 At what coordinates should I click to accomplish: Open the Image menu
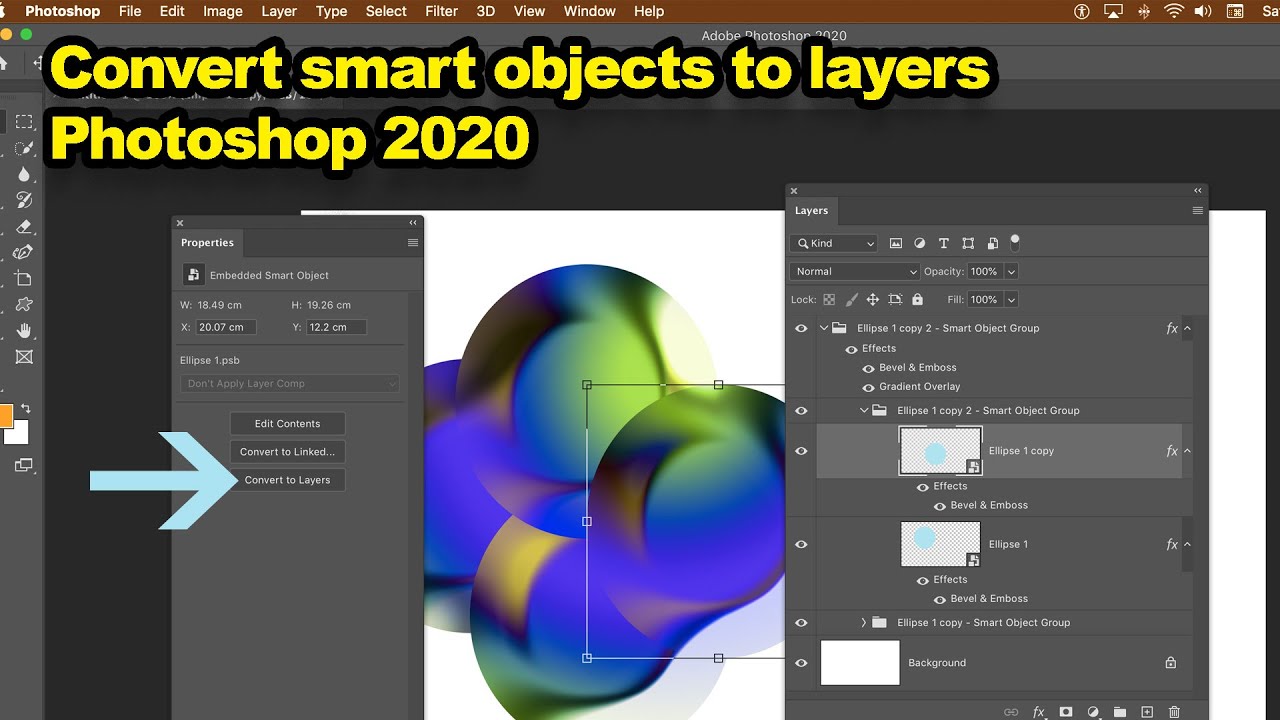click(223, 11)
